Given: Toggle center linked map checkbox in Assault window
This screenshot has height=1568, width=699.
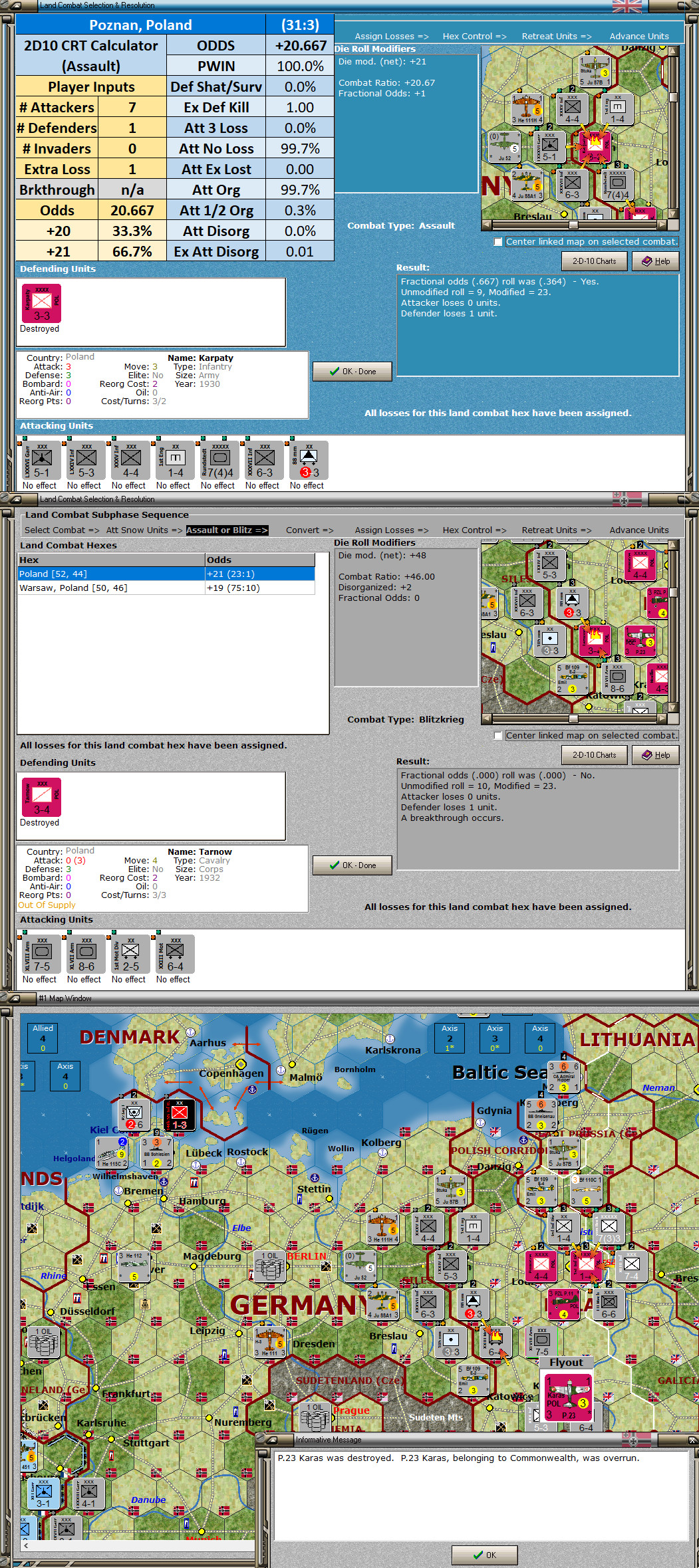Looking at the screenshot, I should coord(498,242).
